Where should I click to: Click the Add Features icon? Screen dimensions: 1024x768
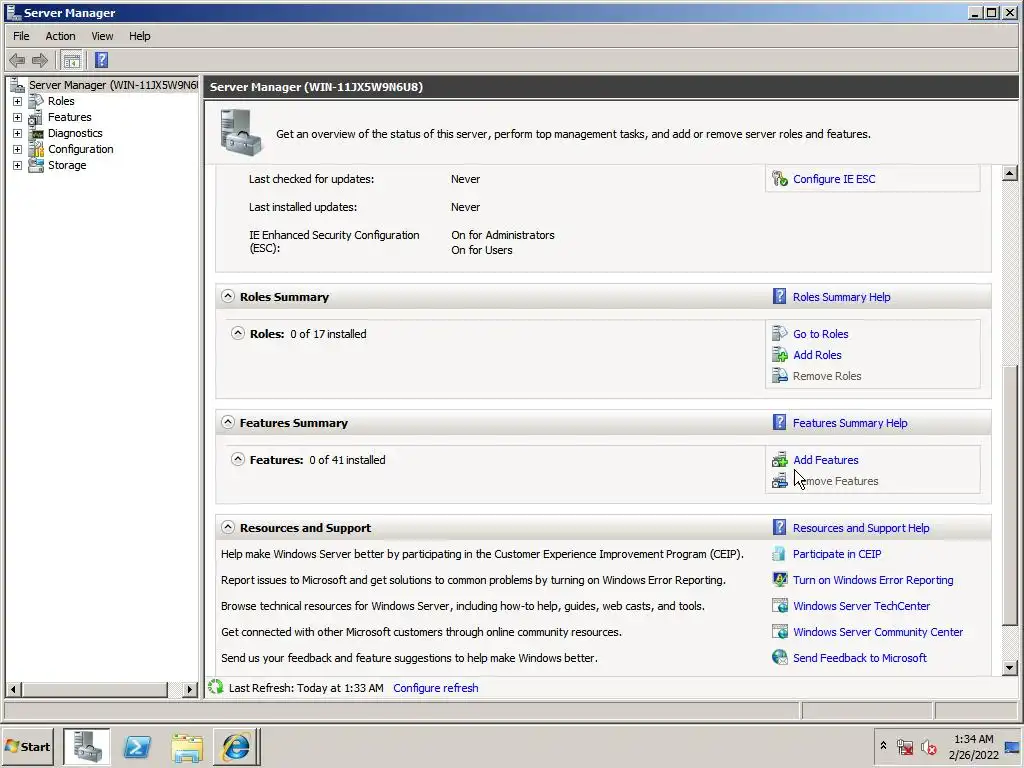(780, 460)
